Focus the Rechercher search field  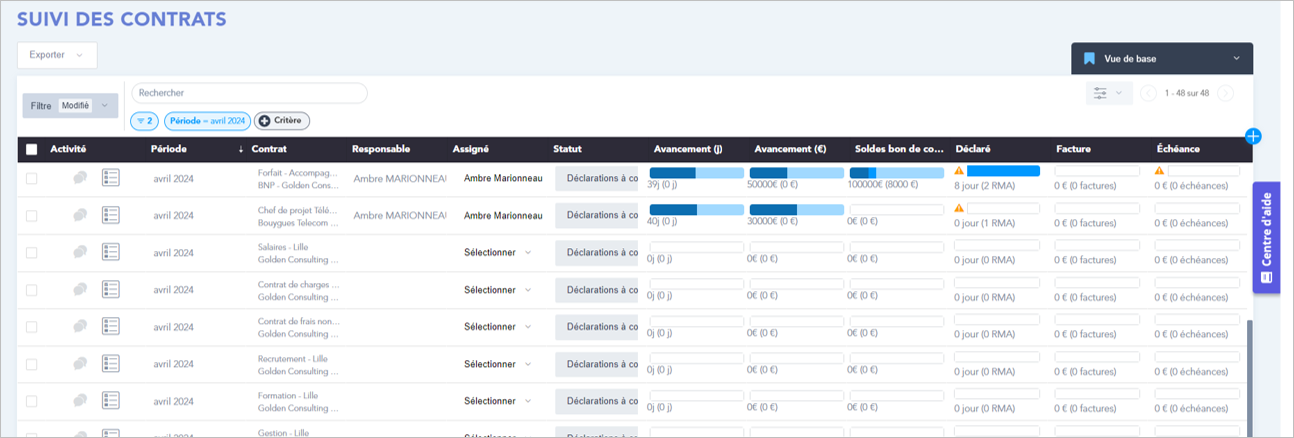[x=249, y=93]
